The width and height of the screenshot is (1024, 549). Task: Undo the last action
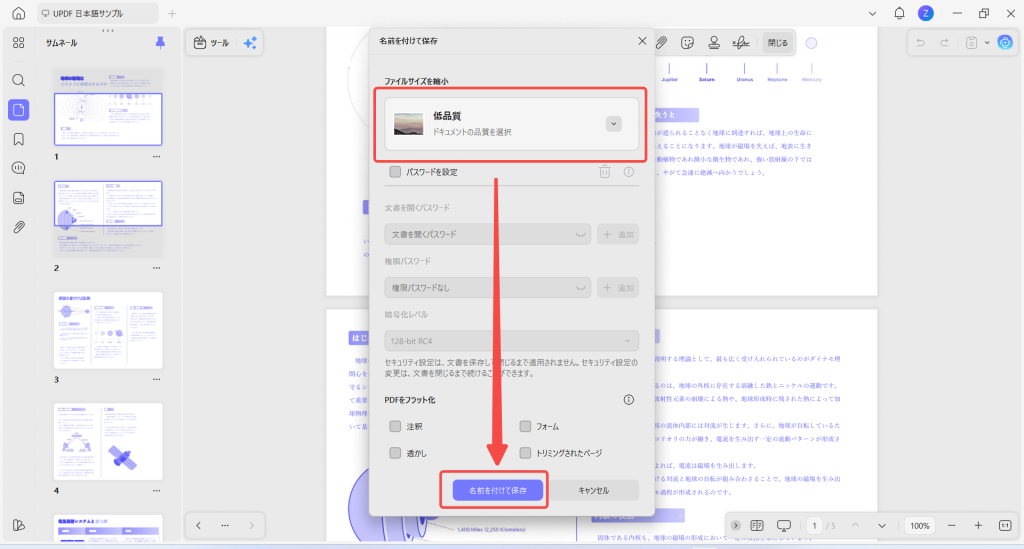[920, 43]
